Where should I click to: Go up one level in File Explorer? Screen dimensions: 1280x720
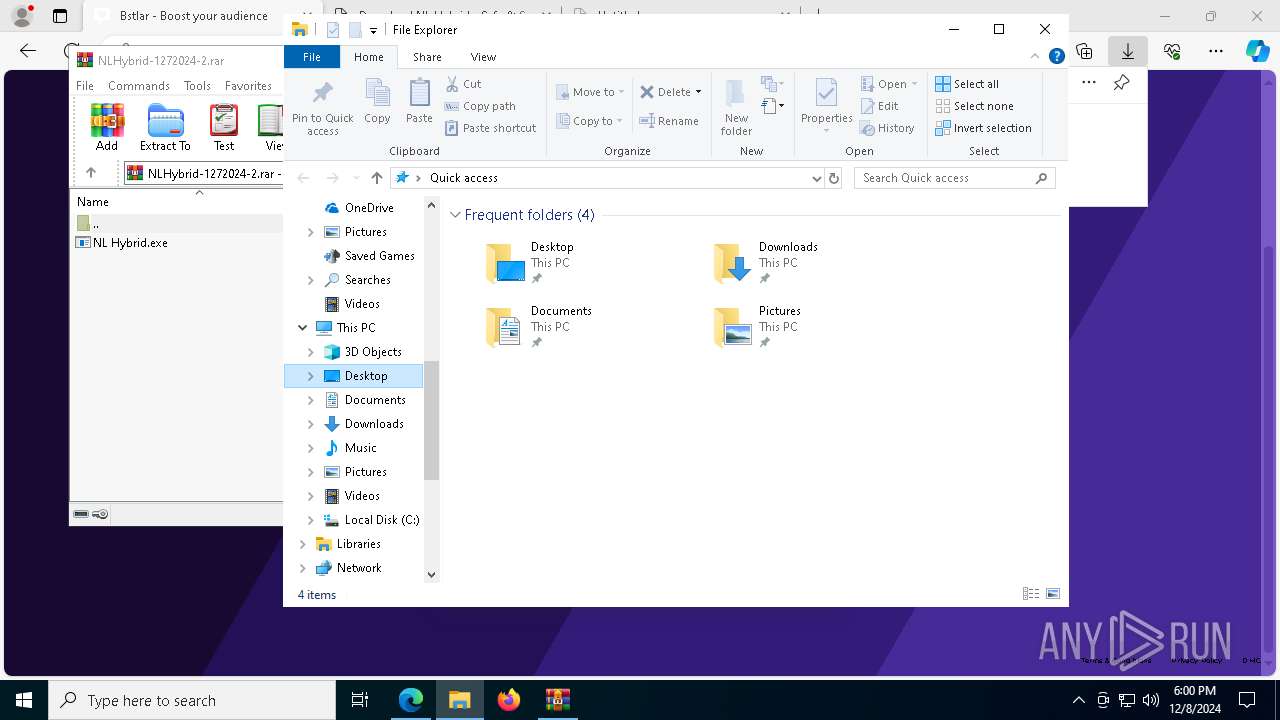coord(376,178)
